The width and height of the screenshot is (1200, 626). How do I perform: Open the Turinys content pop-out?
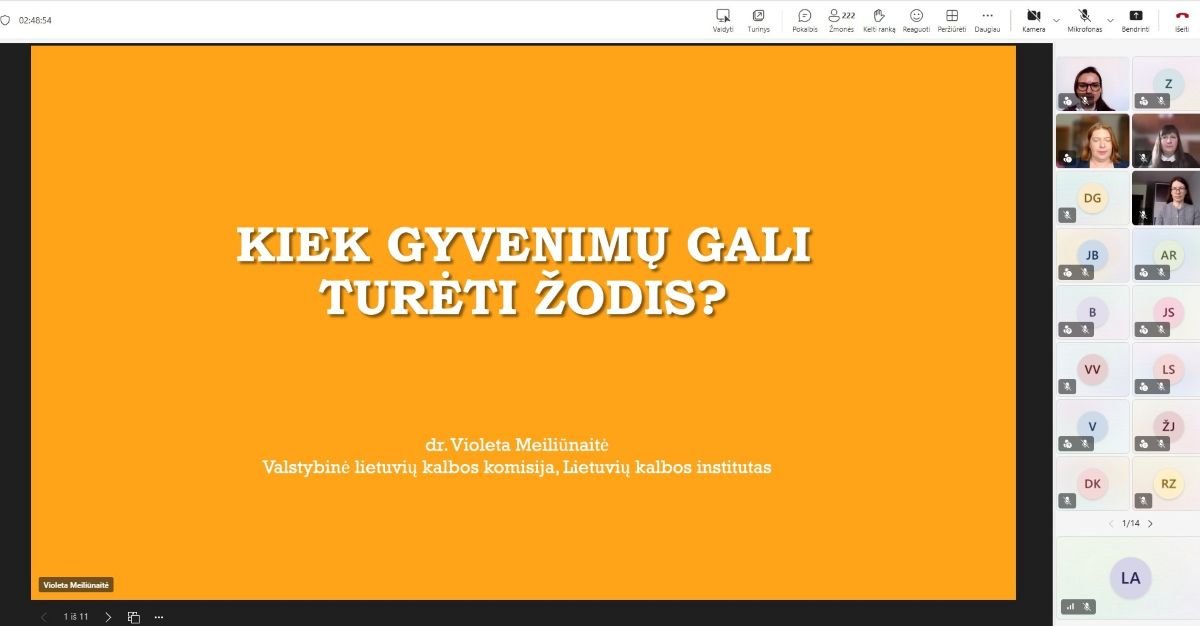click(x=758, y=20)
